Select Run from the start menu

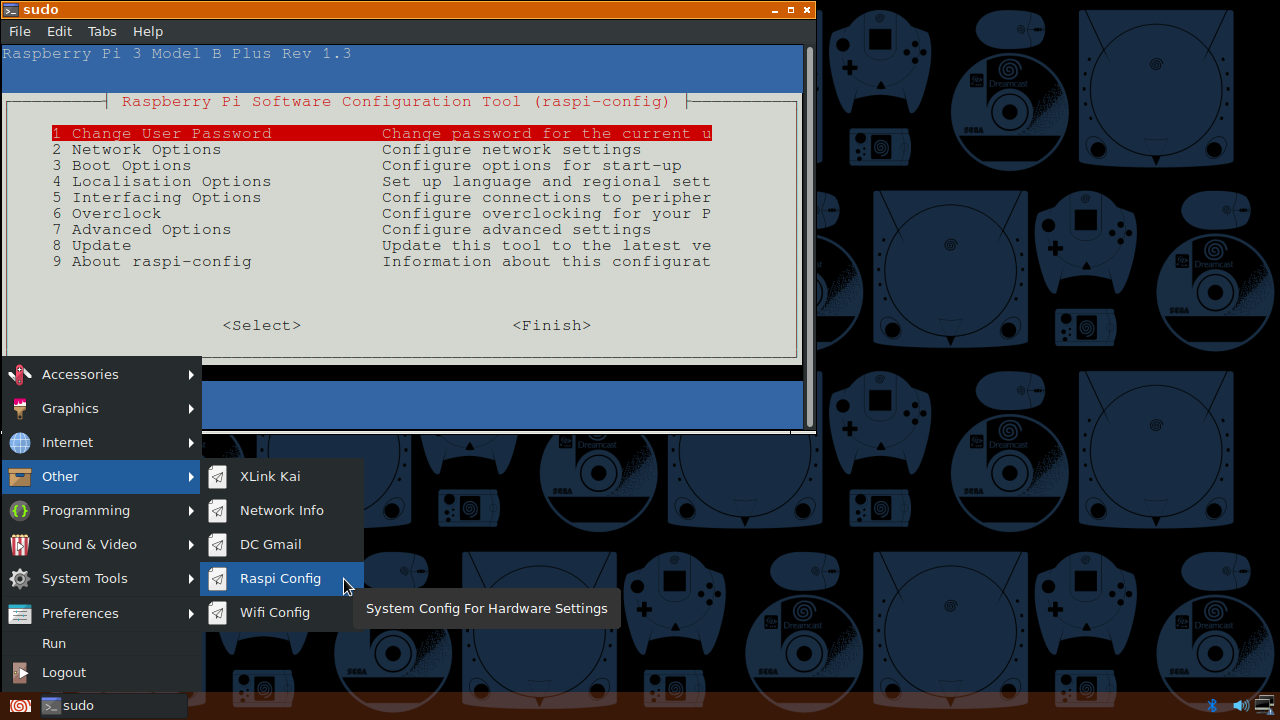[x=101, y=644]
